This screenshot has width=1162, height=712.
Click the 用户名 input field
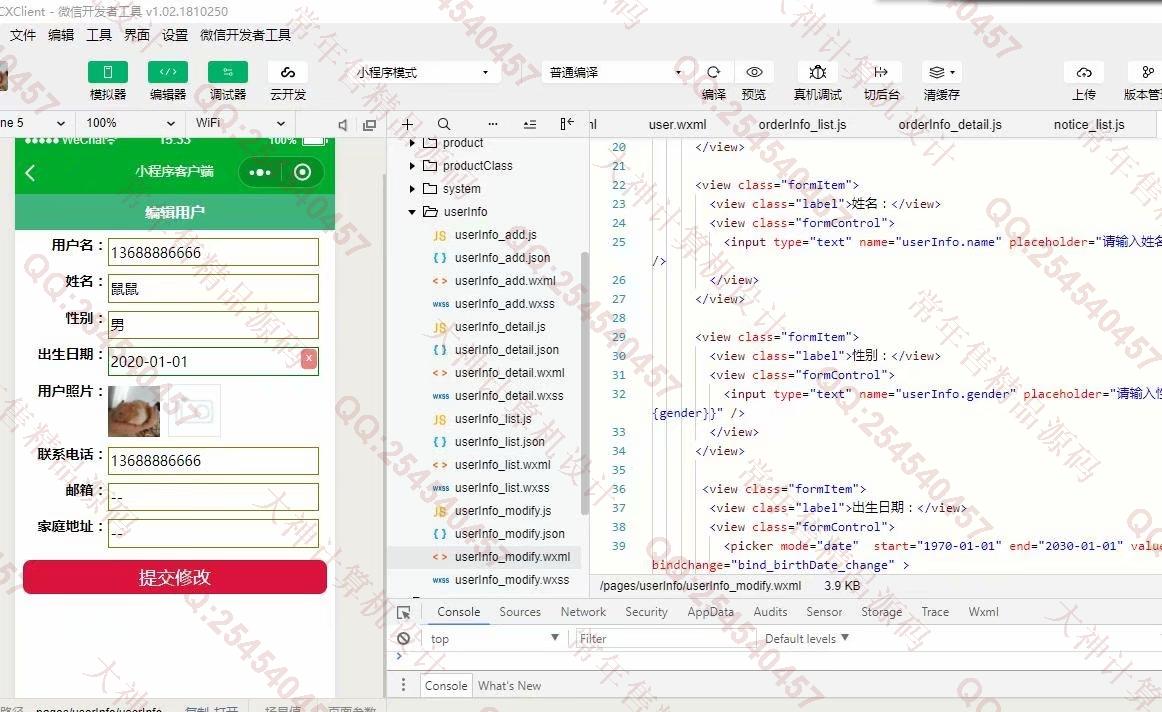(x=213, y=252)
